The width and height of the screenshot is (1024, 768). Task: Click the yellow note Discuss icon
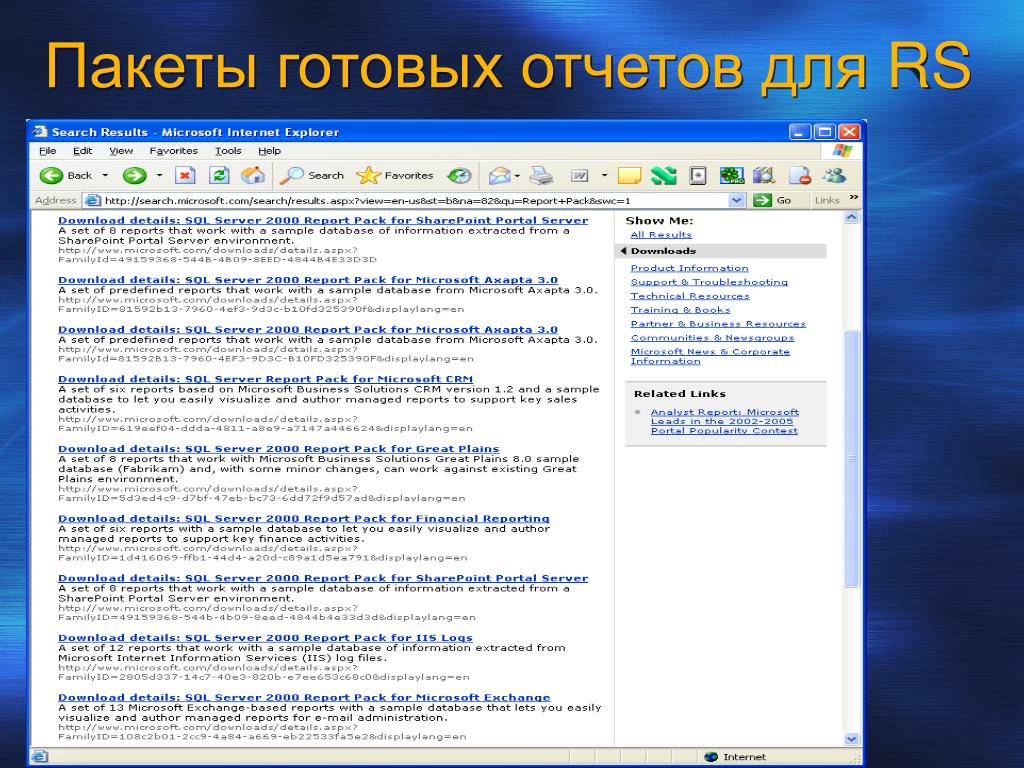pyautogui.click(x=629, y=175)
